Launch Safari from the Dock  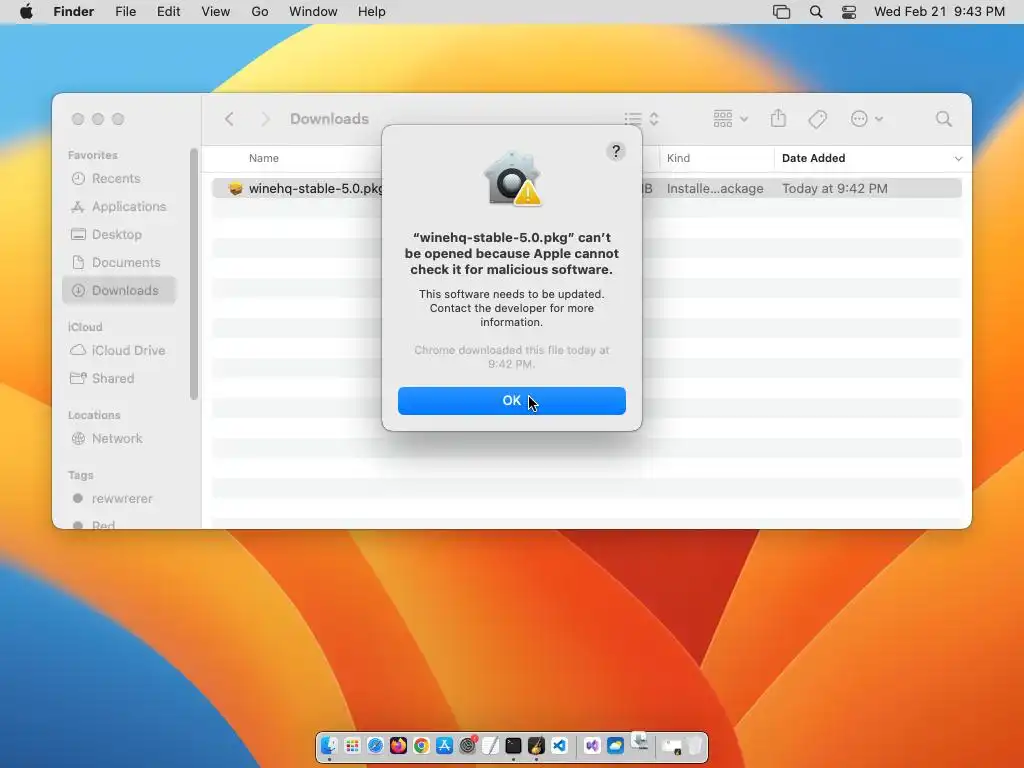pyautogui.click(x=376, y=745)
